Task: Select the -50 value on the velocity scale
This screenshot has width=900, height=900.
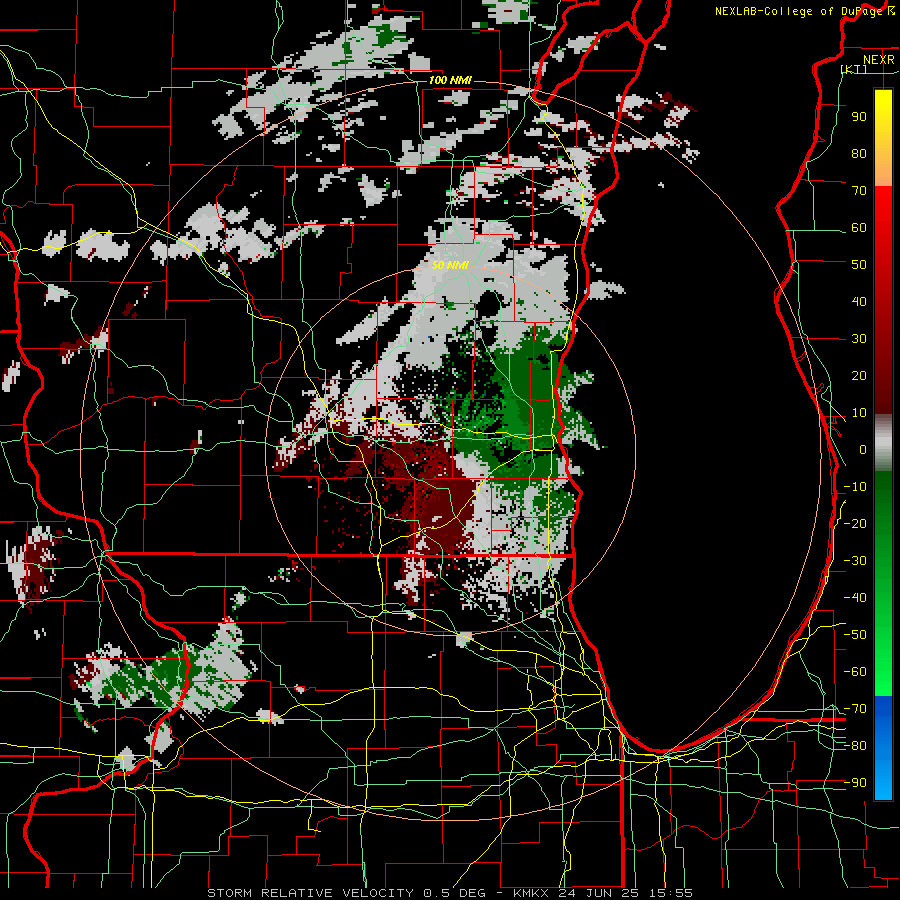Action: click(855, 635)
